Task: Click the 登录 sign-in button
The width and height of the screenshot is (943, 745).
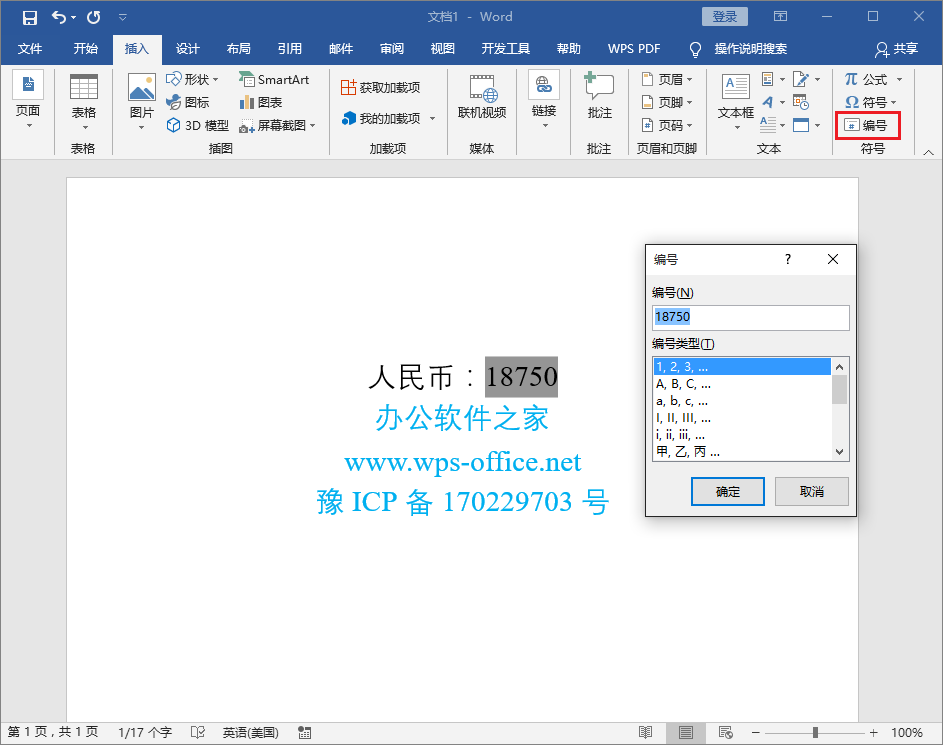Action: (725, 17)
